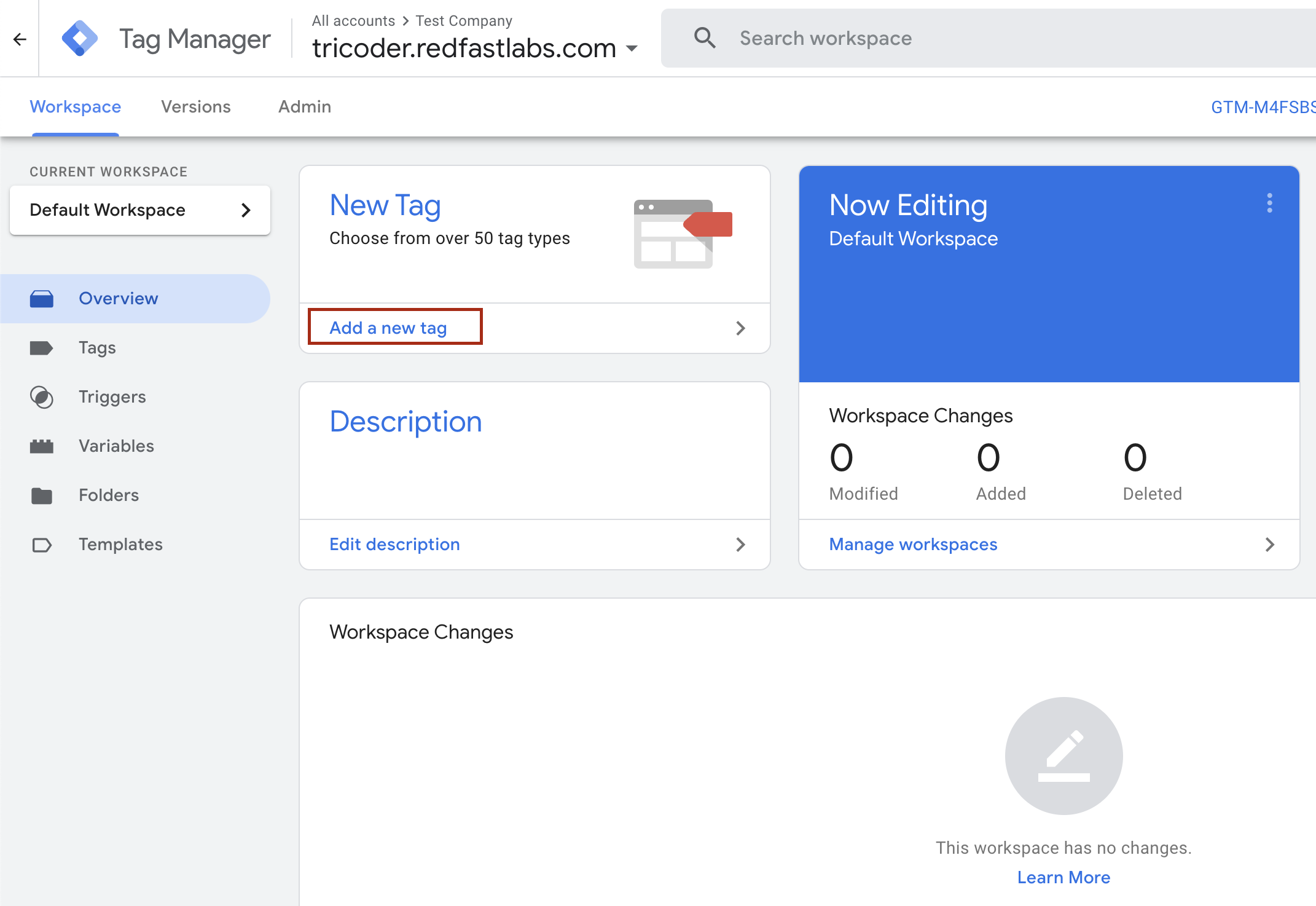Viewport: 1316px width, 906px height.
Task: Click the Tags sidebar icon
Action: pyautogui.click(x=42, y=348)
